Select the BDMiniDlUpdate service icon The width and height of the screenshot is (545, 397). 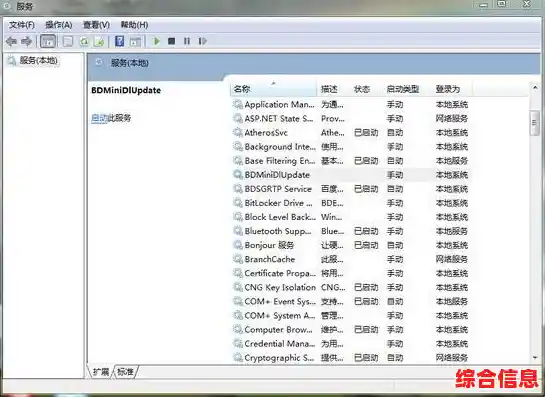coord(238,175)
